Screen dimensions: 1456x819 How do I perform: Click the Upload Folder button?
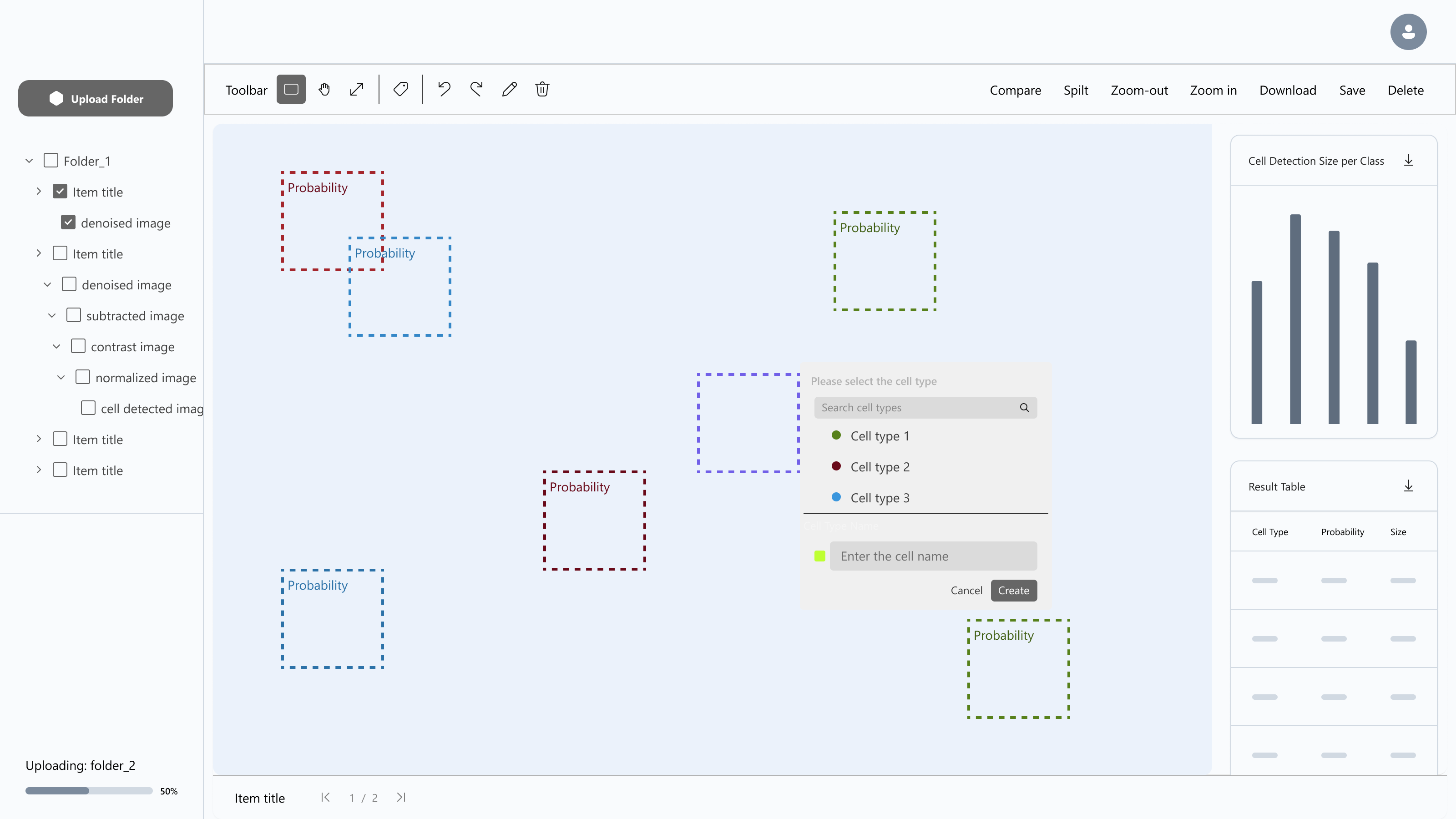coord(96,98)
